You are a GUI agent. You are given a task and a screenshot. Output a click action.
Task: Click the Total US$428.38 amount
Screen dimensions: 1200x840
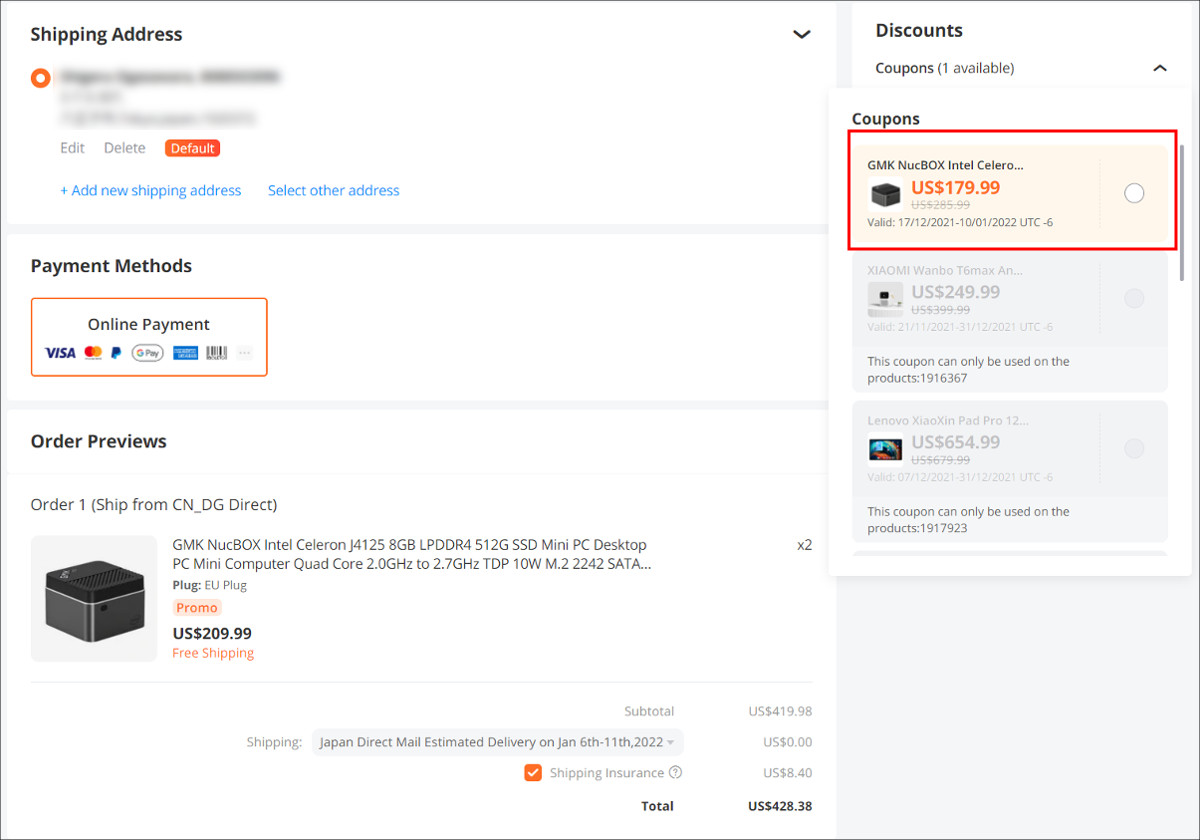780,806
